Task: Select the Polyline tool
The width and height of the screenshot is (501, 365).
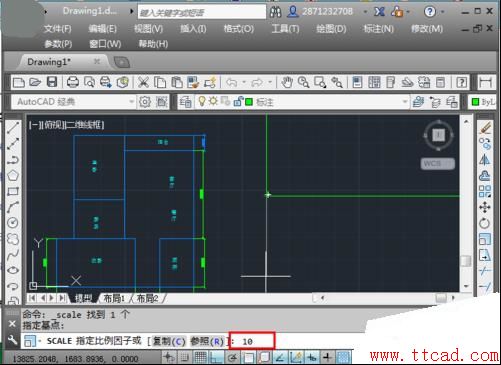Action: click(x=13, y=159)
